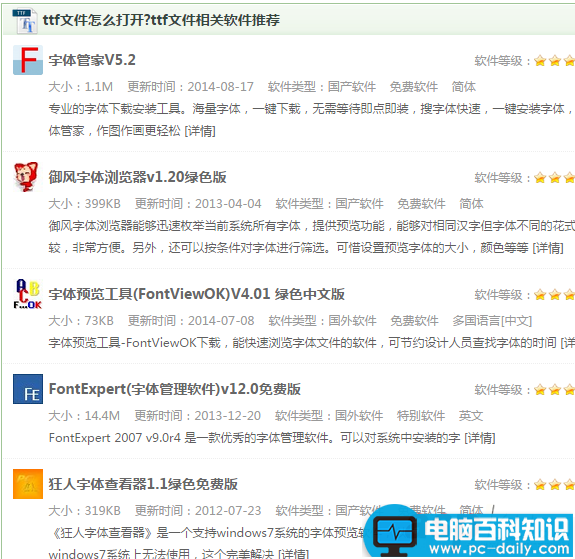Open FontExpert(字体管理软件)v12.0免费版 title link

click(175, 389)
